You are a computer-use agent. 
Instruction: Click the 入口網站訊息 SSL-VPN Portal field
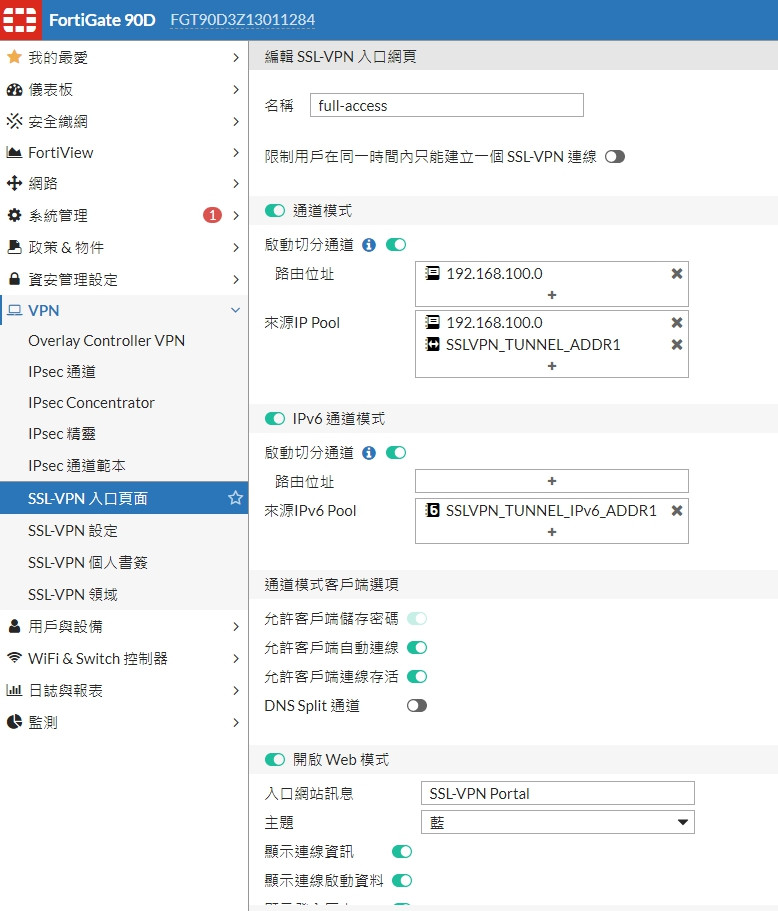(x=557, y=793)
